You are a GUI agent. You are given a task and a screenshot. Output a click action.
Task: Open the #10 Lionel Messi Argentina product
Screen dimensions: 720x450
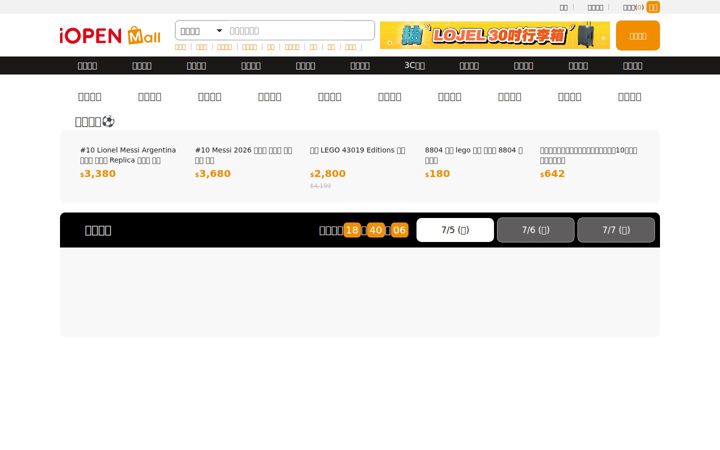pos(128,155)
